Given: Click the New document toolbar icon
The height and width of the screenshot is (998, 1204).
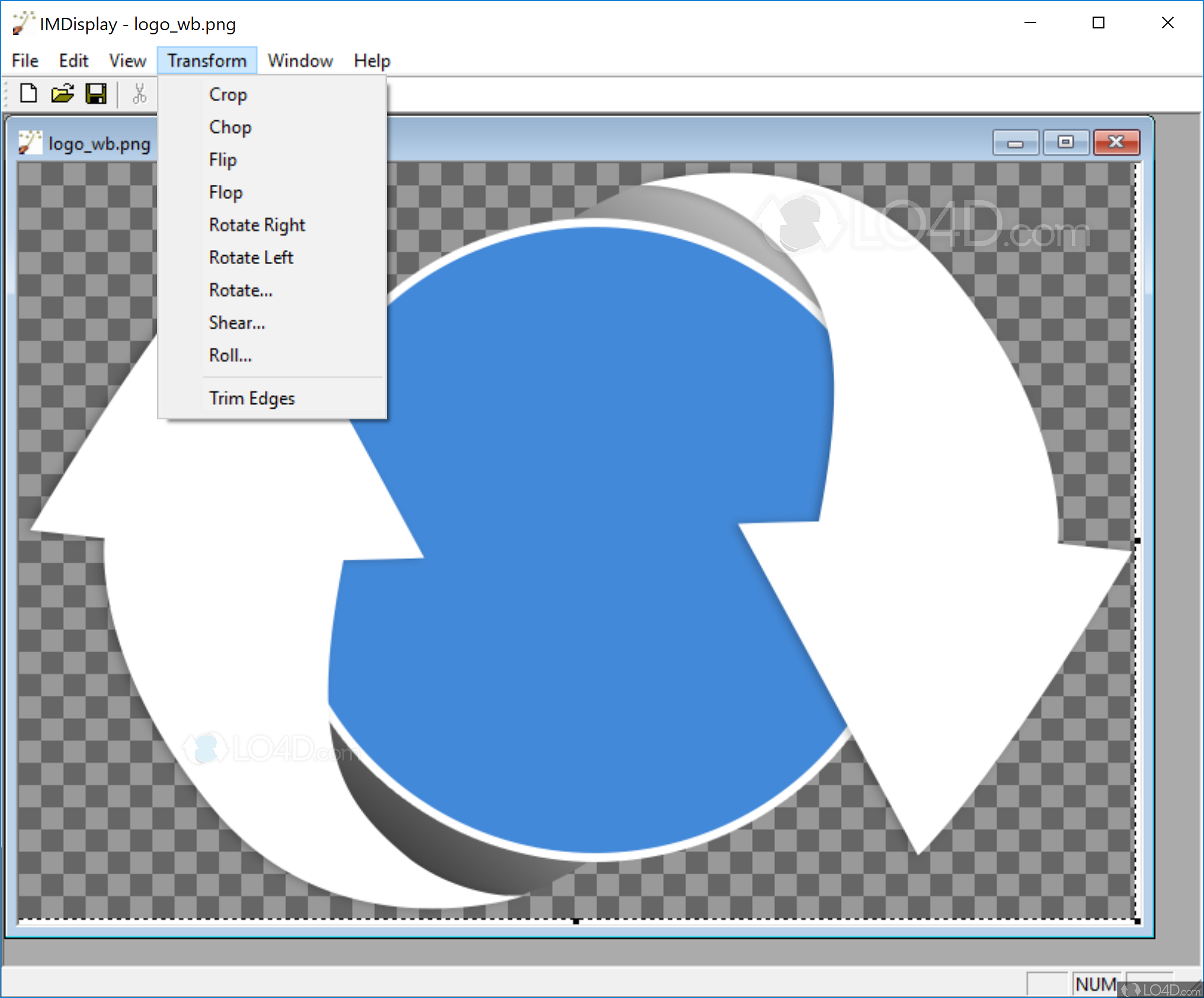Looking at the screenshot, I should [28, 94].
